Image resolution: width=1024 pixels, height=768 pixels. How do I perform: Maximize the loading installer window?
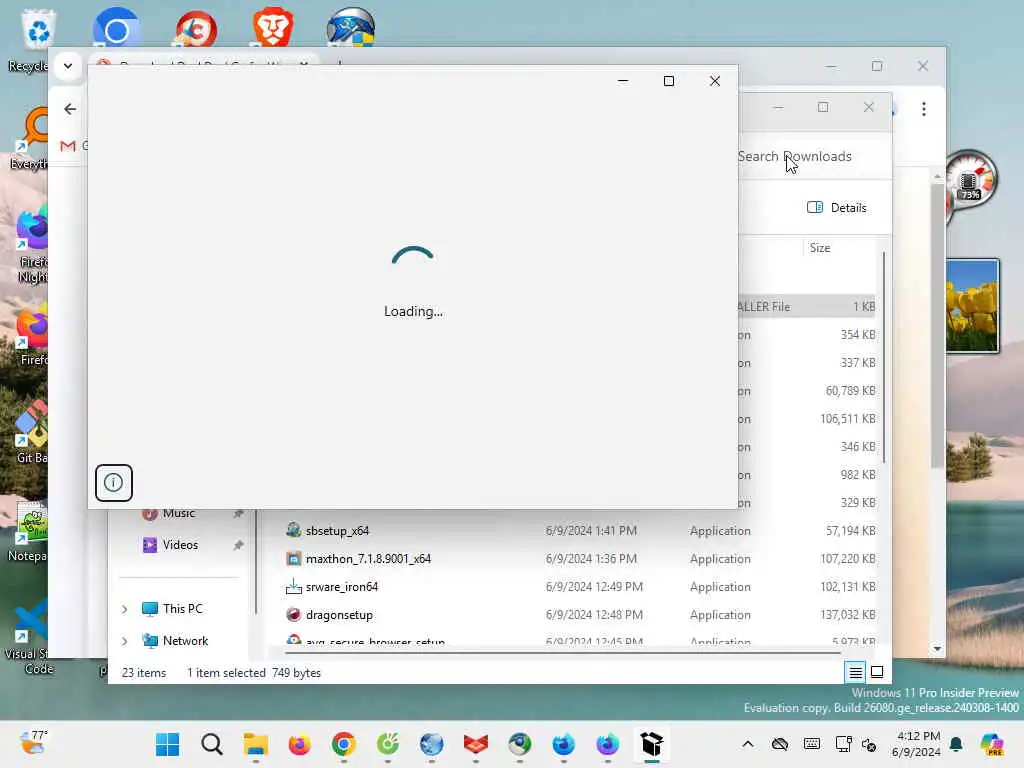coord(669,81)
